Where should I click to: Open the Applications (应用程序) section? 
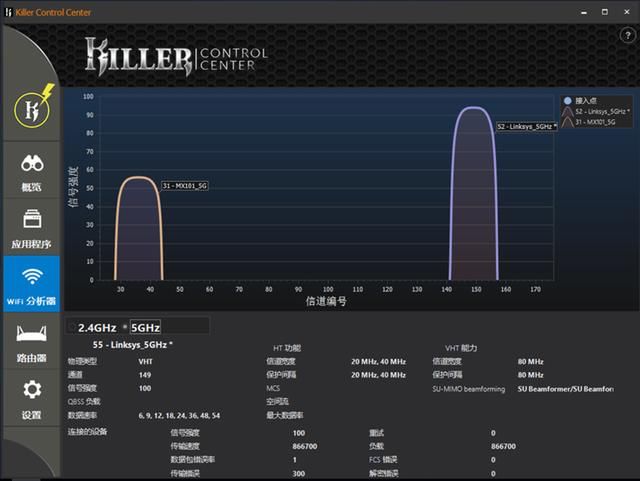[x=31, y=227]
